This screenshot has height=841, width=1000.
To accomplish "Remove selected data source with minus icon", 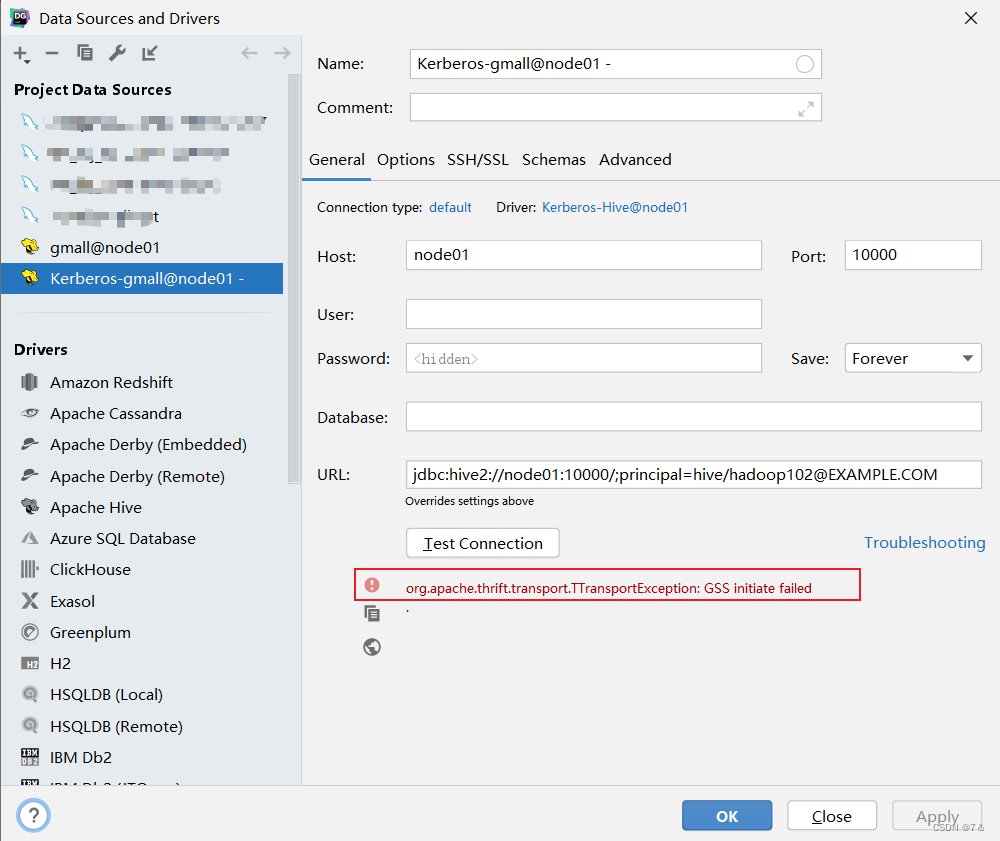I will 52,54.
